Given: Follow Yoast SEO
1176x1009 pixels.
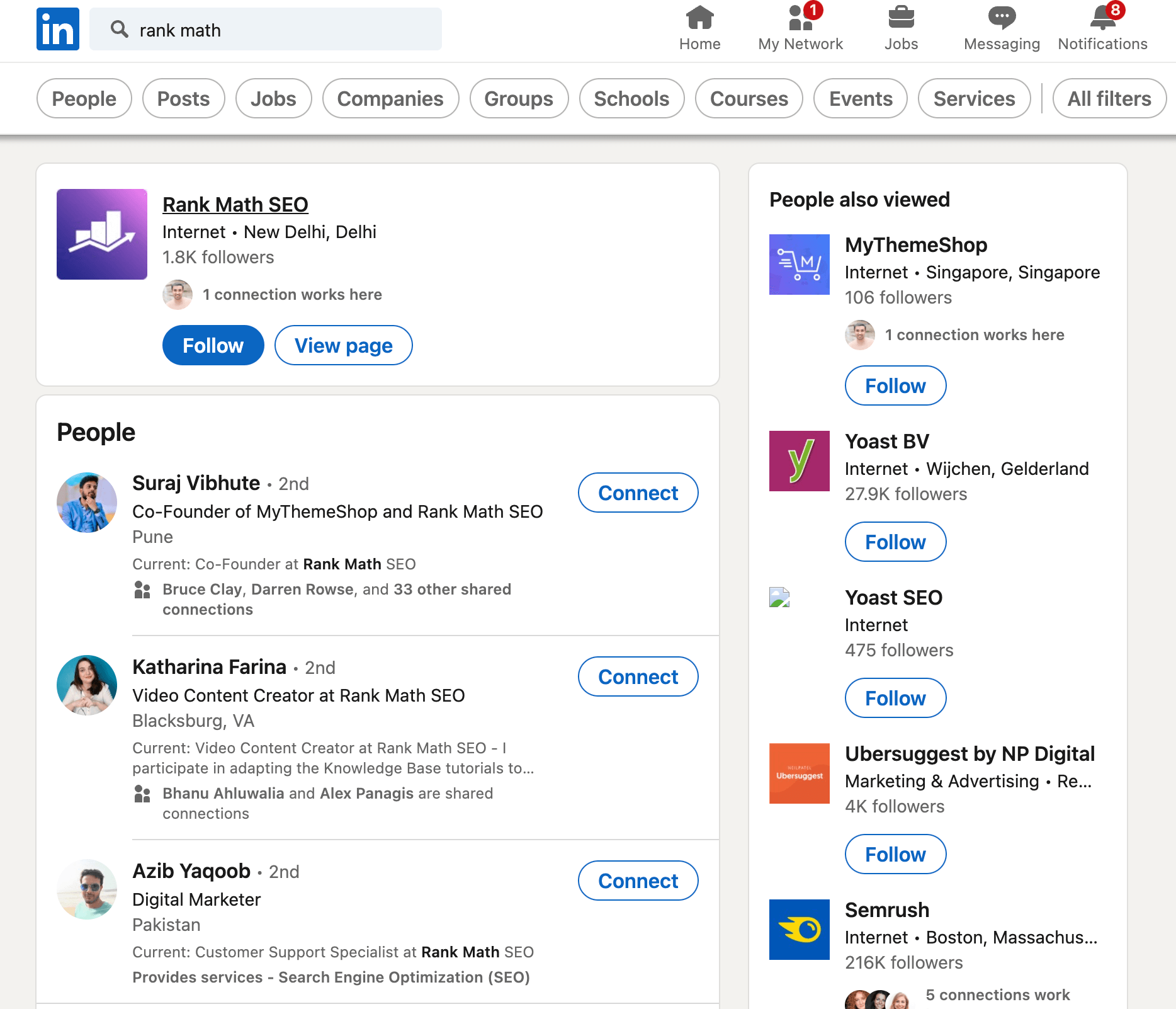Looking at the screenshot, I should click(x=896, y=698).
